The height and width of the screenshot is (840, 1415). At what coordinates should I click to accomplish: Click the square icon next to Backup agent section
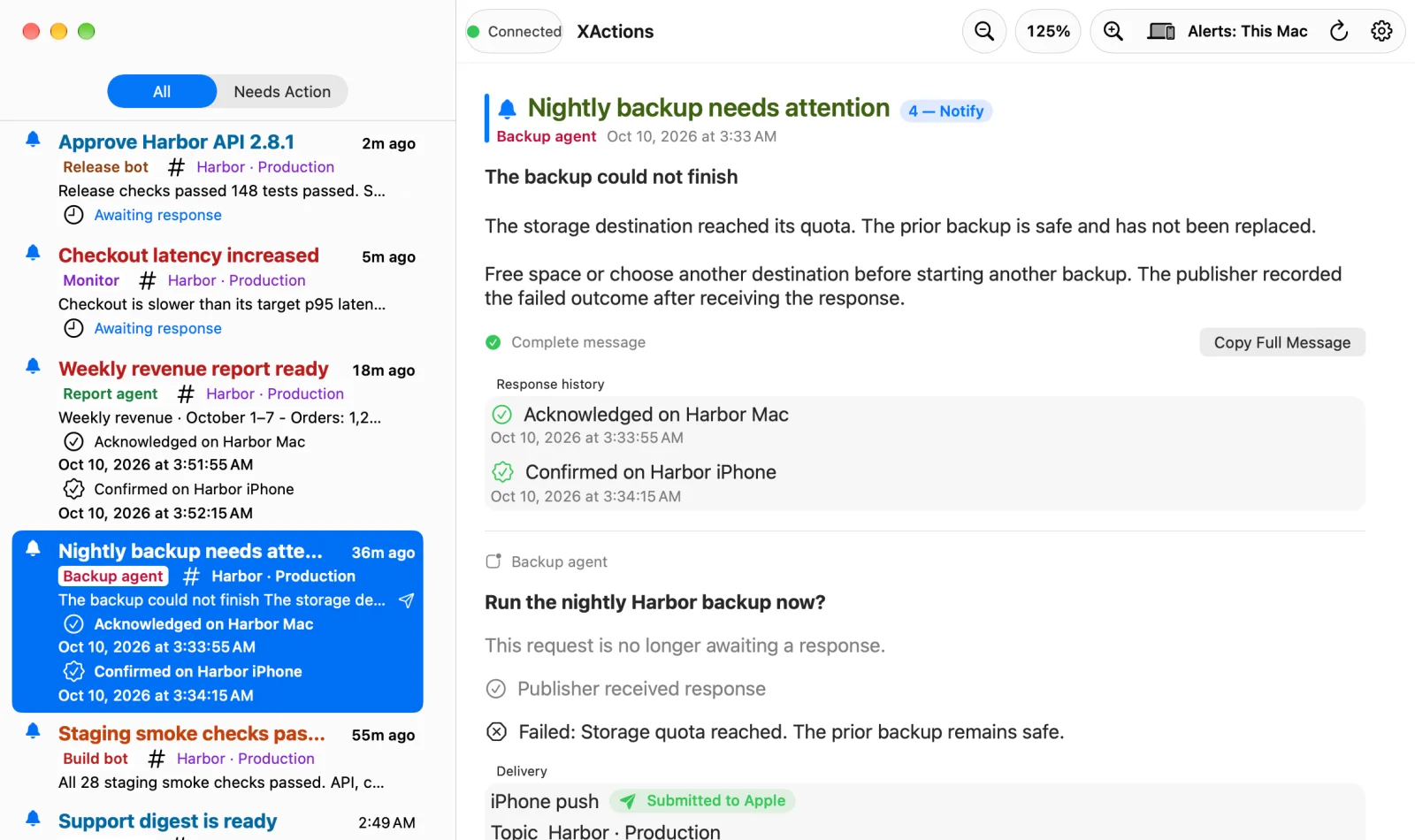click(493, 561)
